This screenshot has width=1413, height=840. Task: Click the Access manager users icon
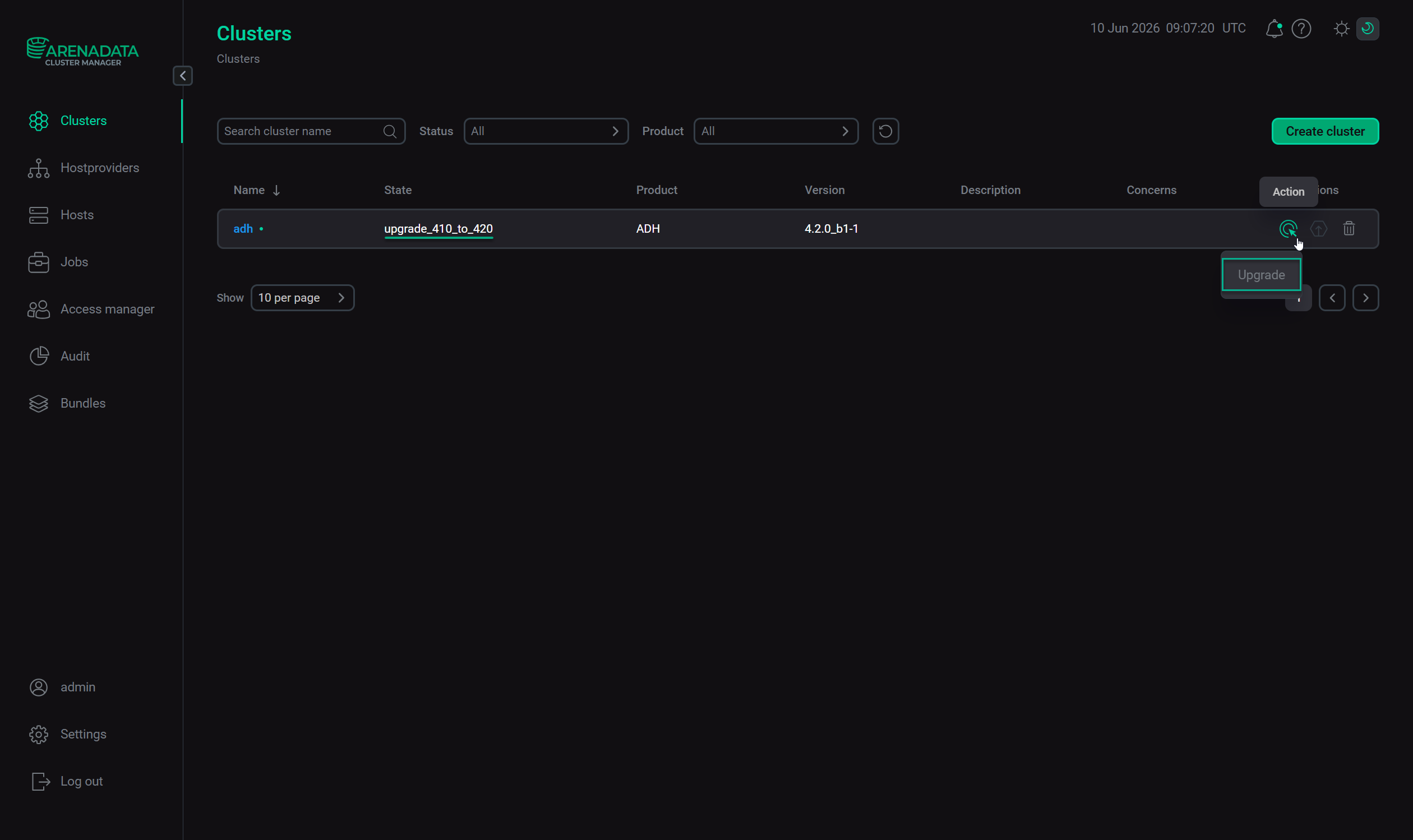point(39,309)
